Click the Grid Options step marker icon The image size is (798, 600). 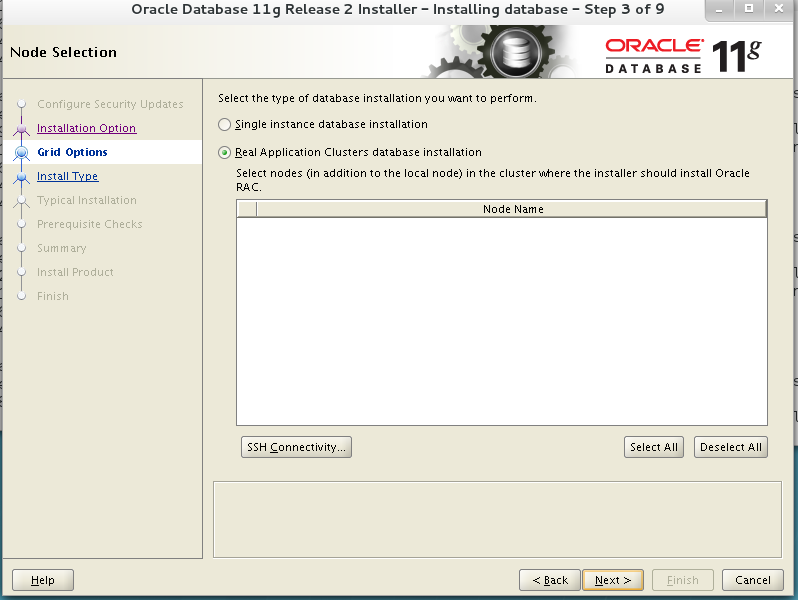[x=21, y=152]
